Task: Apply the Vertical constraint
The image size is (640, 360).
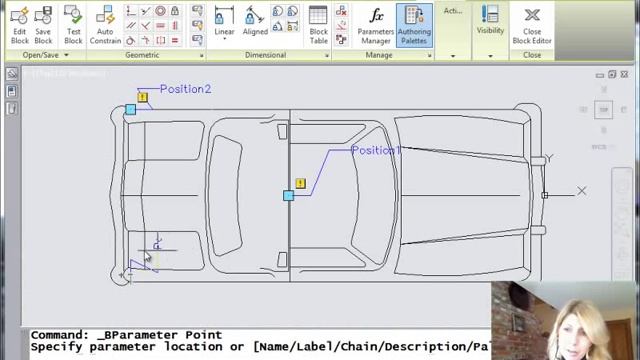Action: click(x=175, y=26)
